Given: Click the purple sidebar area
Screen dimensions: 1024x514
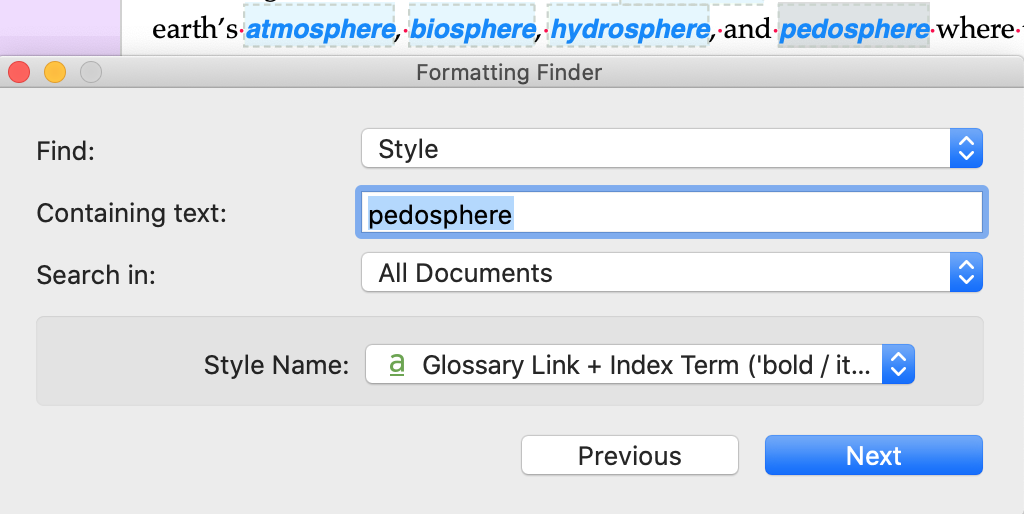Looking at the screenshot, I should click(60, 27).
